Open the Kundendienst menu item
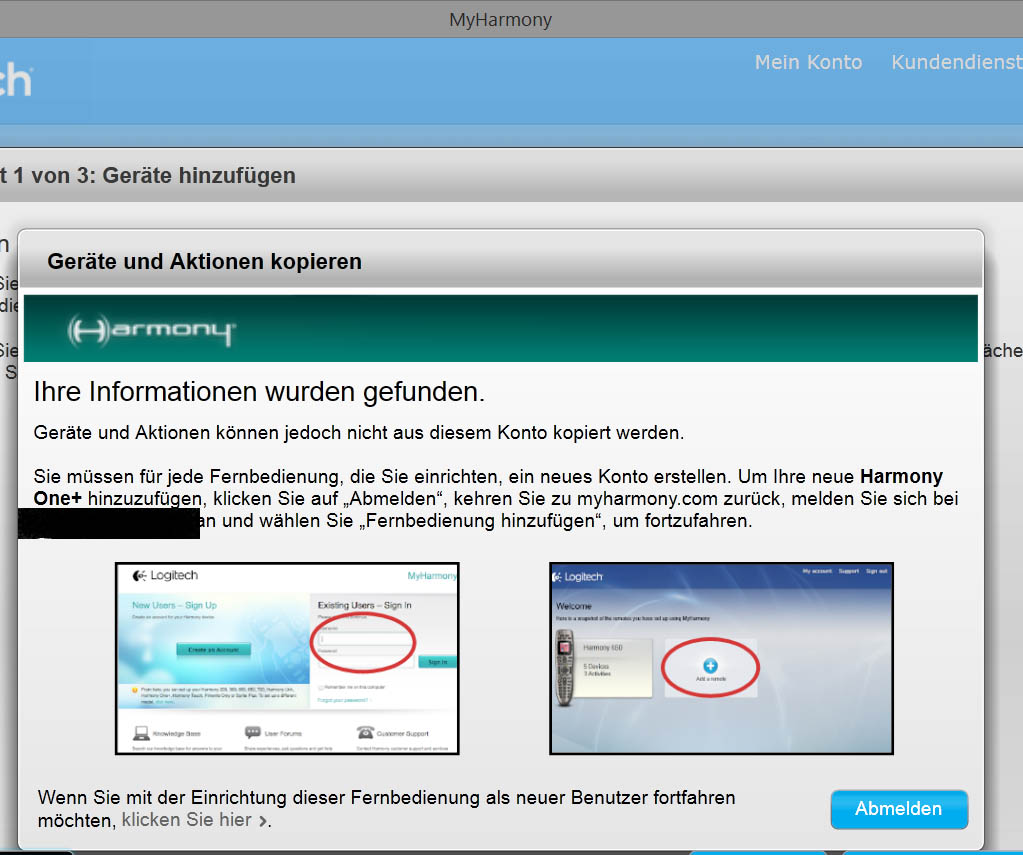This screenshot has height=855, width=1023. click(x=956, y=62)
